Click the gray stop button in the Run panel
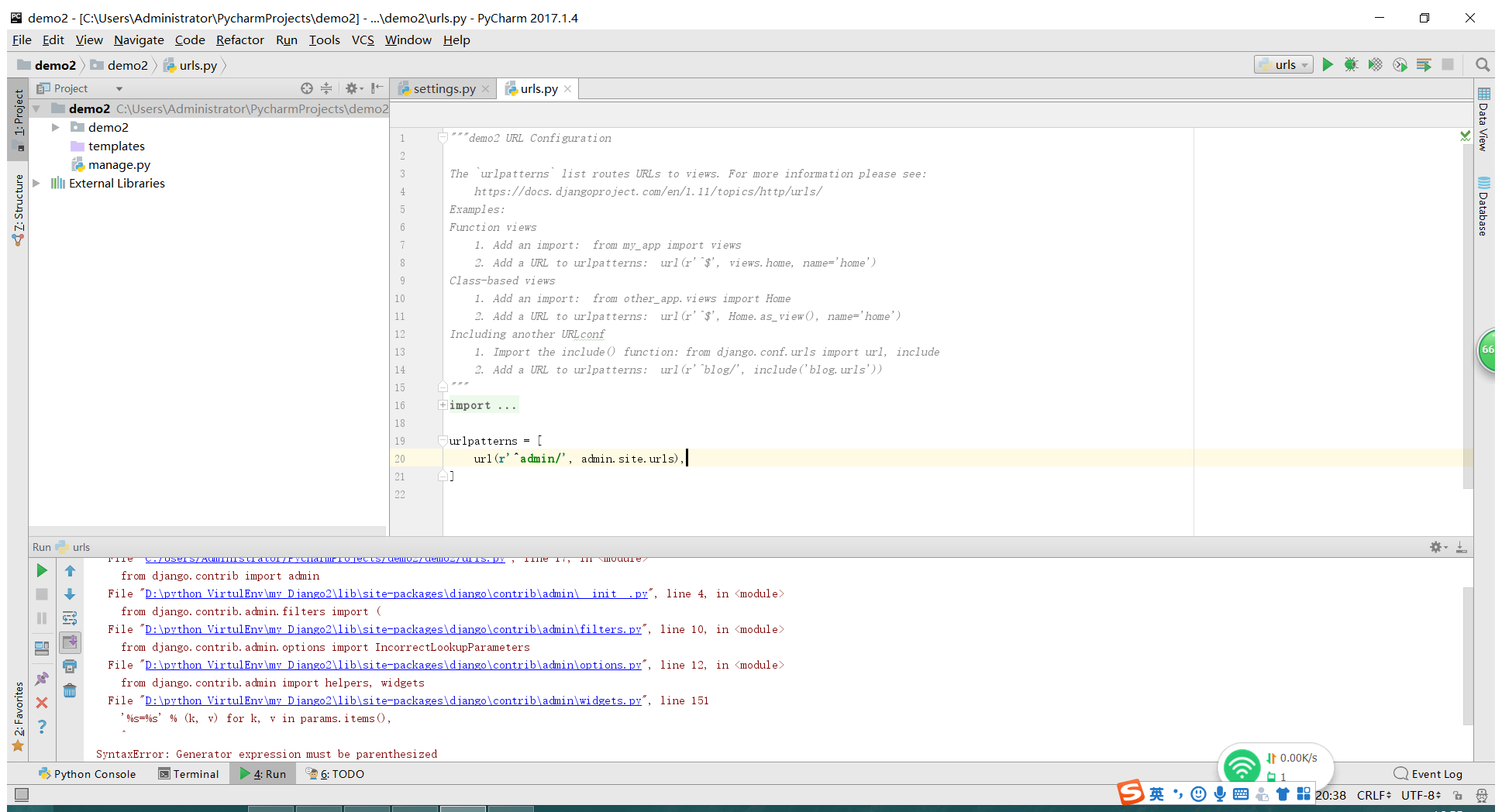Image resolution: width=1502 pixels, height=812 pixels. (x=42, y=594)
